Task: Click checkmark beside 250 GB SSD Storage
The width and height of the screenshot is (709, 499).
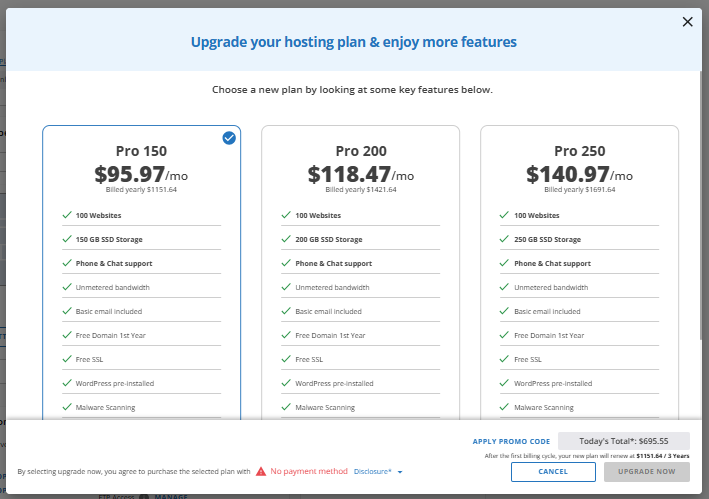Action: pos(504,239)
